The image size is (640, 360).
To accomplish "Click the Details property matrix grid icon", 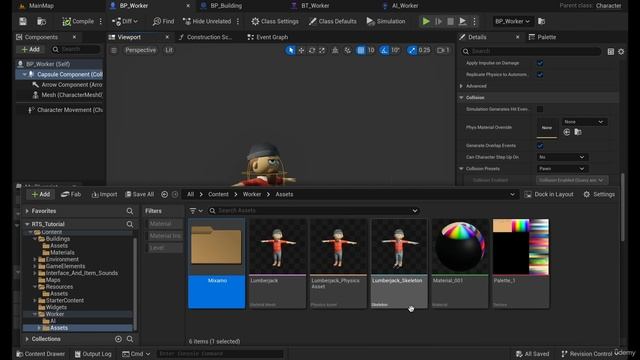I will point(611,51).
